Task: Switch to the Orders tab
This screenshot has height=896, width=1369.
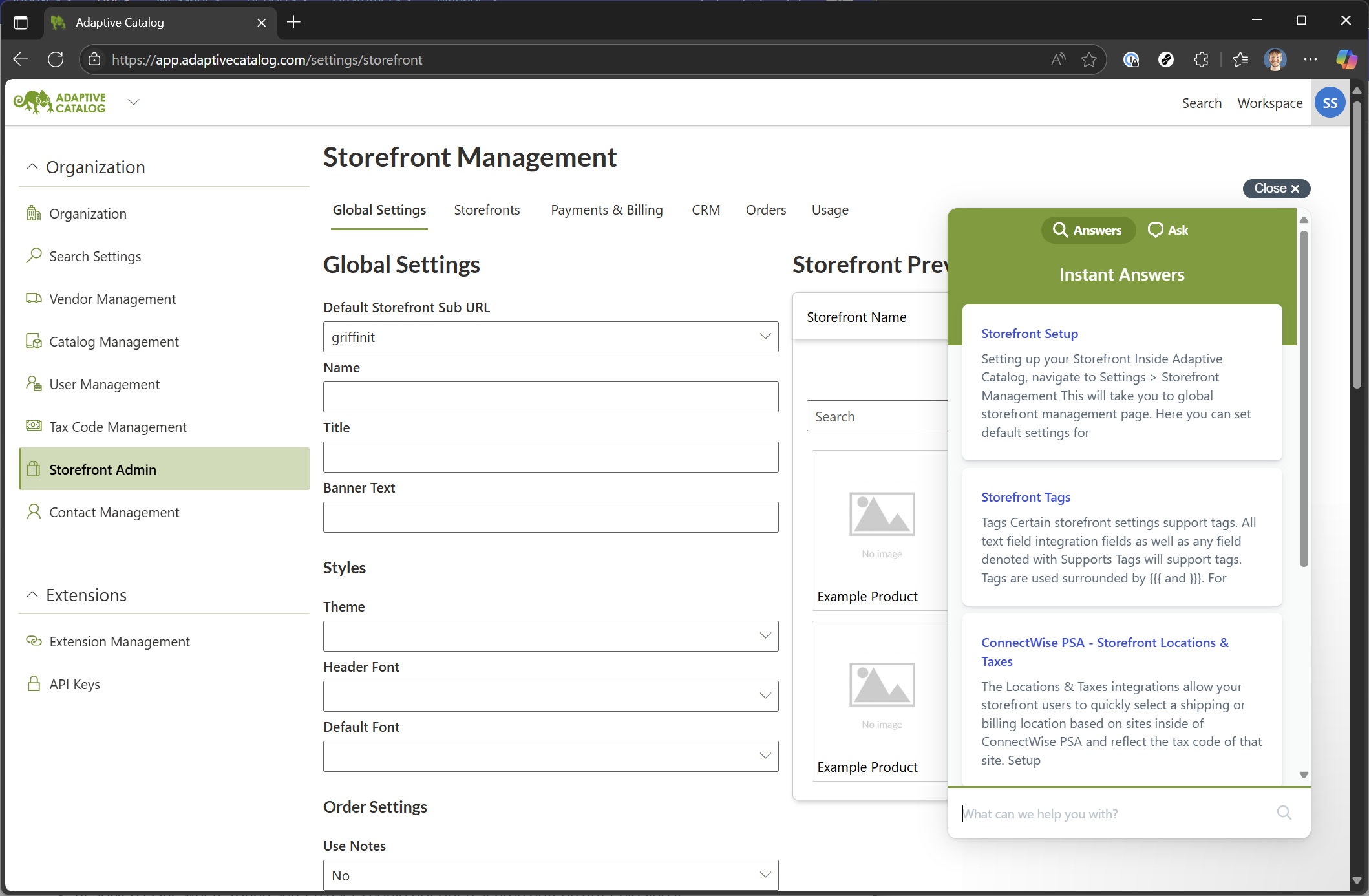Action: coord(766,210)
